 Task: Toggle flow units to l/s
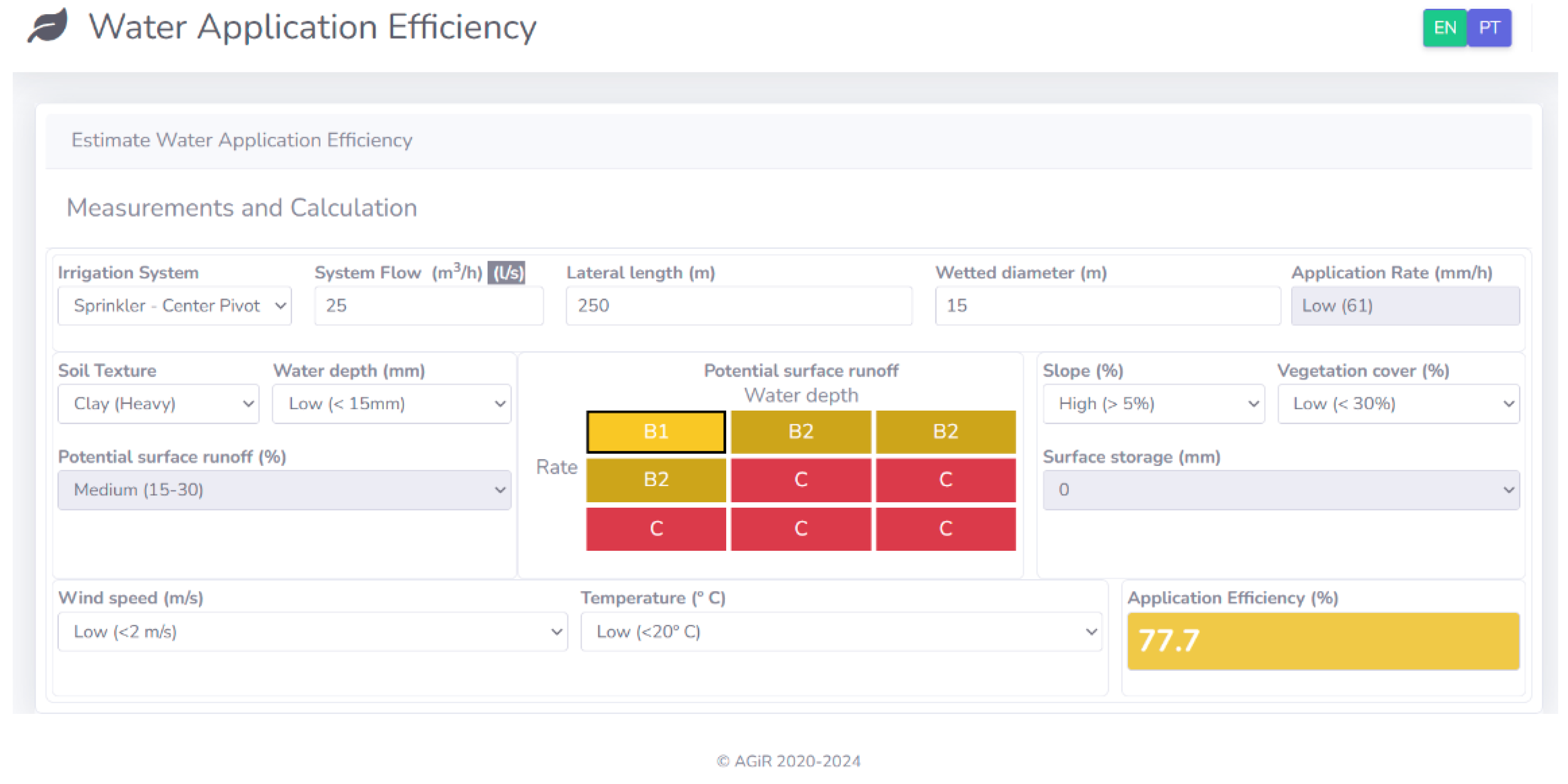tap(507, 273)
